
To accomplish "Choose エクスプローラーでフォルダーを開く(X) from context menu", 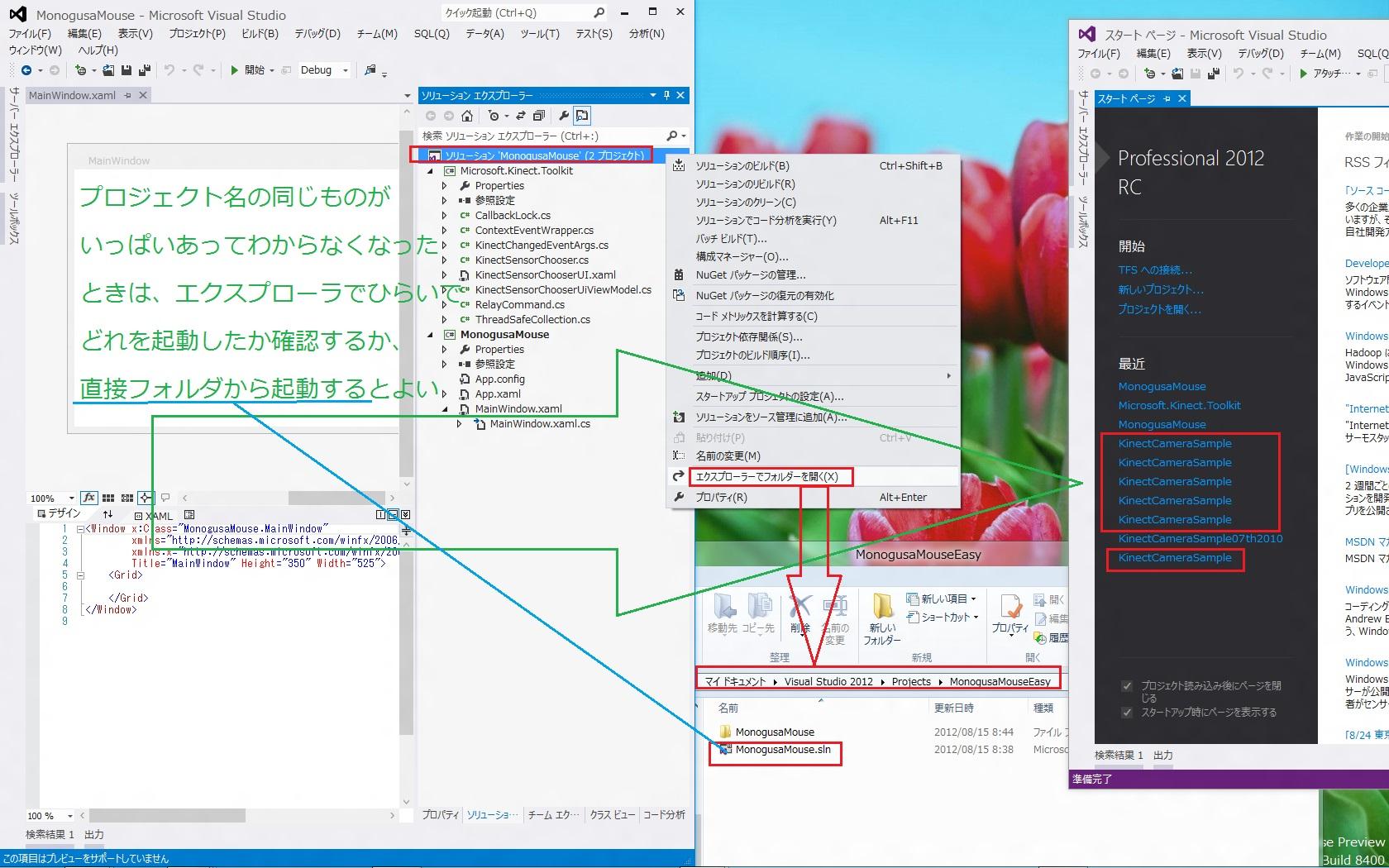I will click(813, 477).
